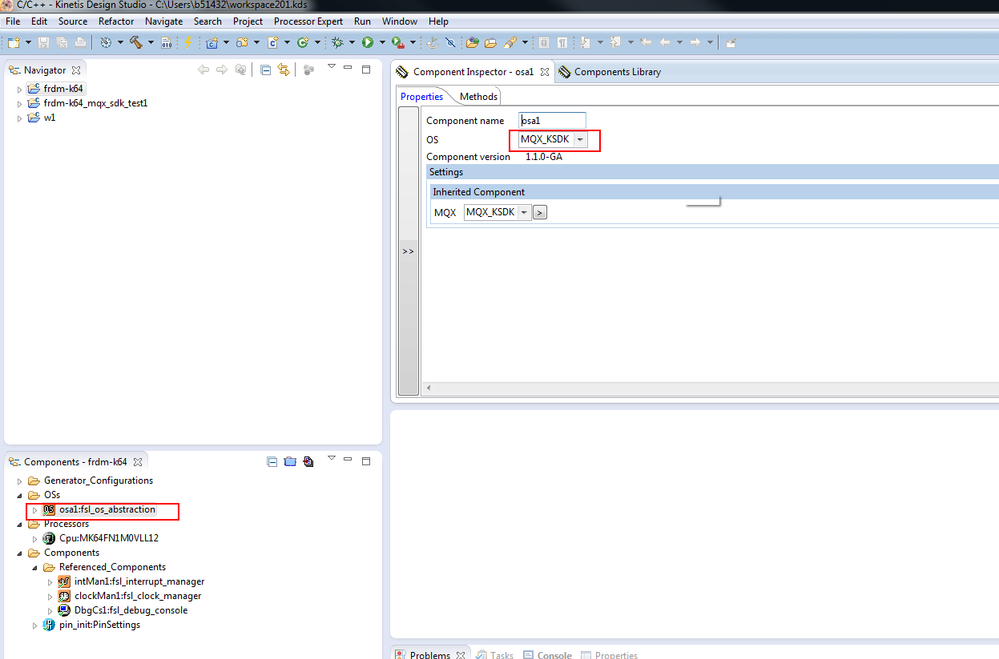Viewport: 999px width, 659px height.
Task: Open the Refactor menu
Action: tap(116, 21)
